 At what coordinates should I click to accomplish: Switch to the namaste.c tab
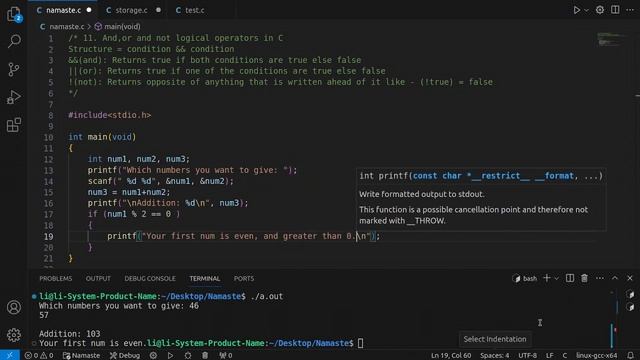(x=63, y=10)
